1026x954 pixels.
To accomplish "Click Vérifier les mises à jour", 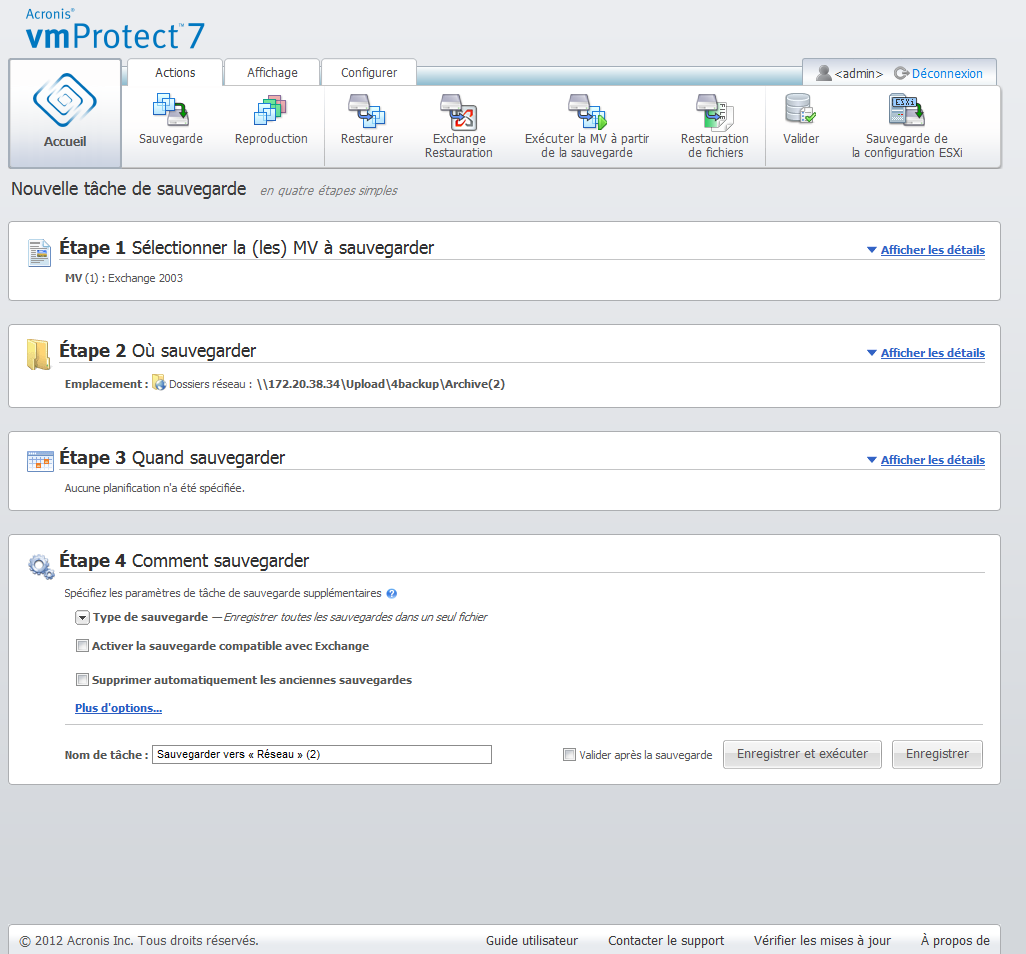I will pyautogui.click(x=822, y=940).
